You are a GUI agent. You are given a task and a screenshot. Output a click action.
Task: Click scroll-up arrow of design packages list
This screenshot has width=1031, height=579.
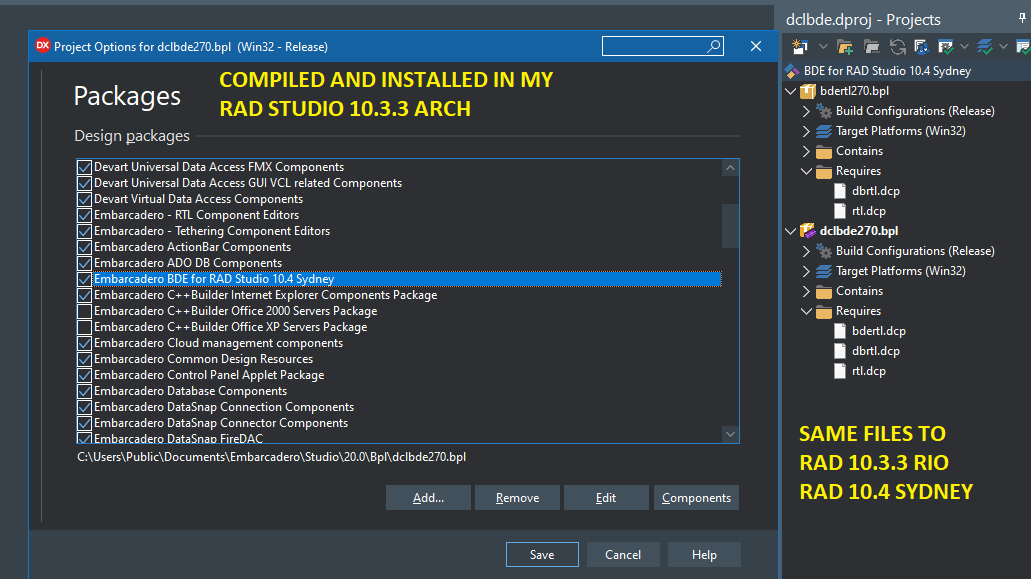pyautogui.click(x=731, y=168)
